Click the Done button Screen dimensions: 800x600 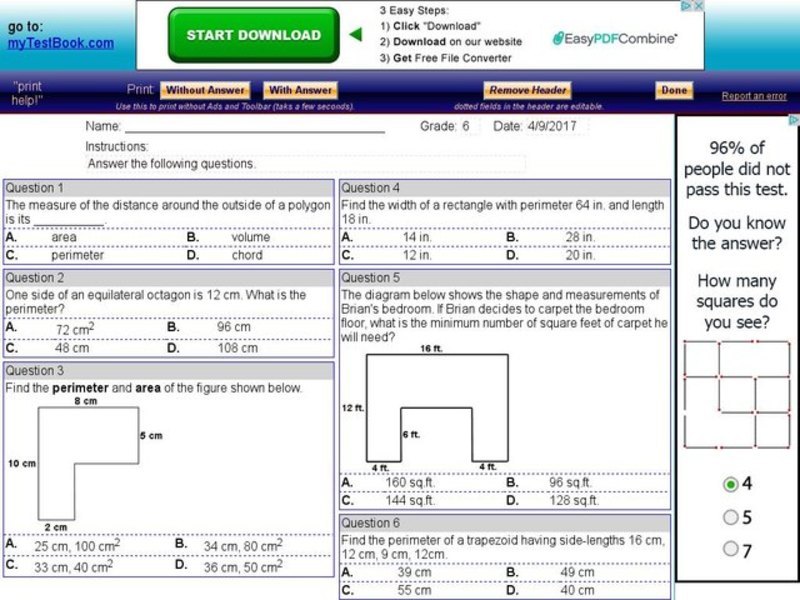click(673, 89)
